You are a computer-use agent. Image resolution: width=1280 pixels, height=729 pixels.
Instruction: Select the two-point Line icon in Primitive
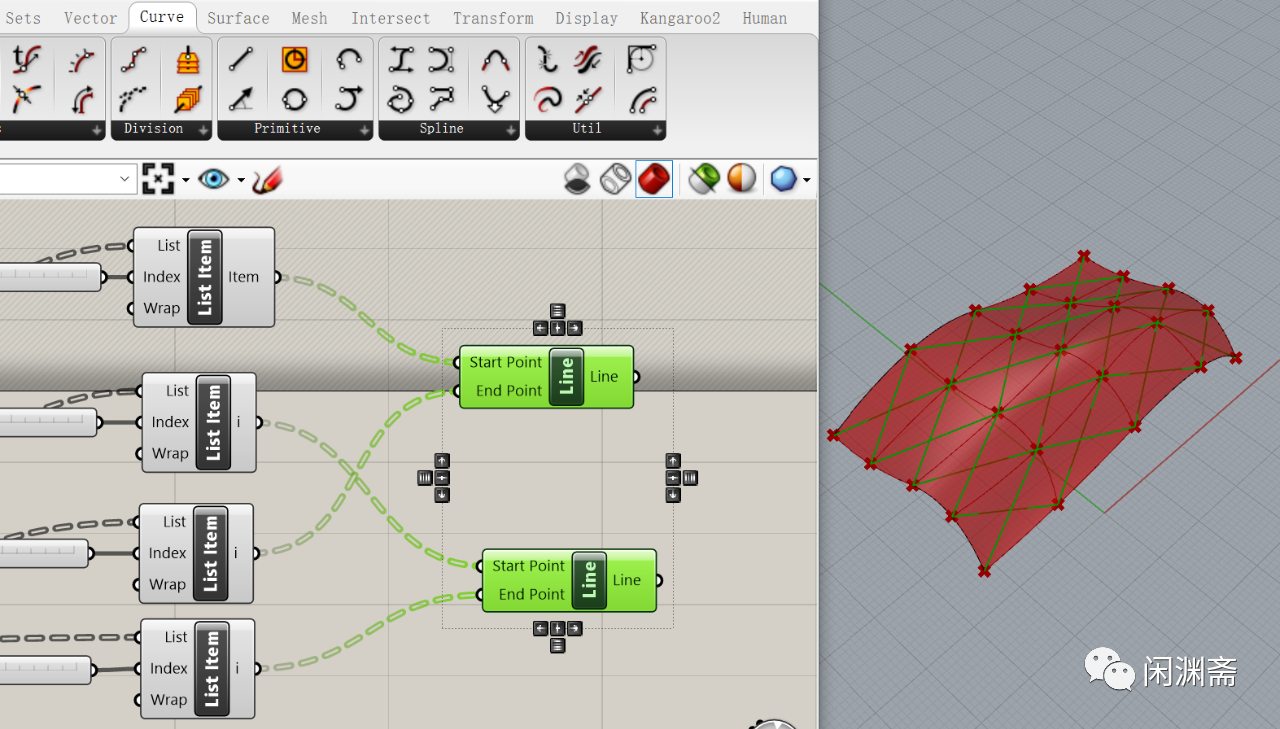click(x=240, y=59)
